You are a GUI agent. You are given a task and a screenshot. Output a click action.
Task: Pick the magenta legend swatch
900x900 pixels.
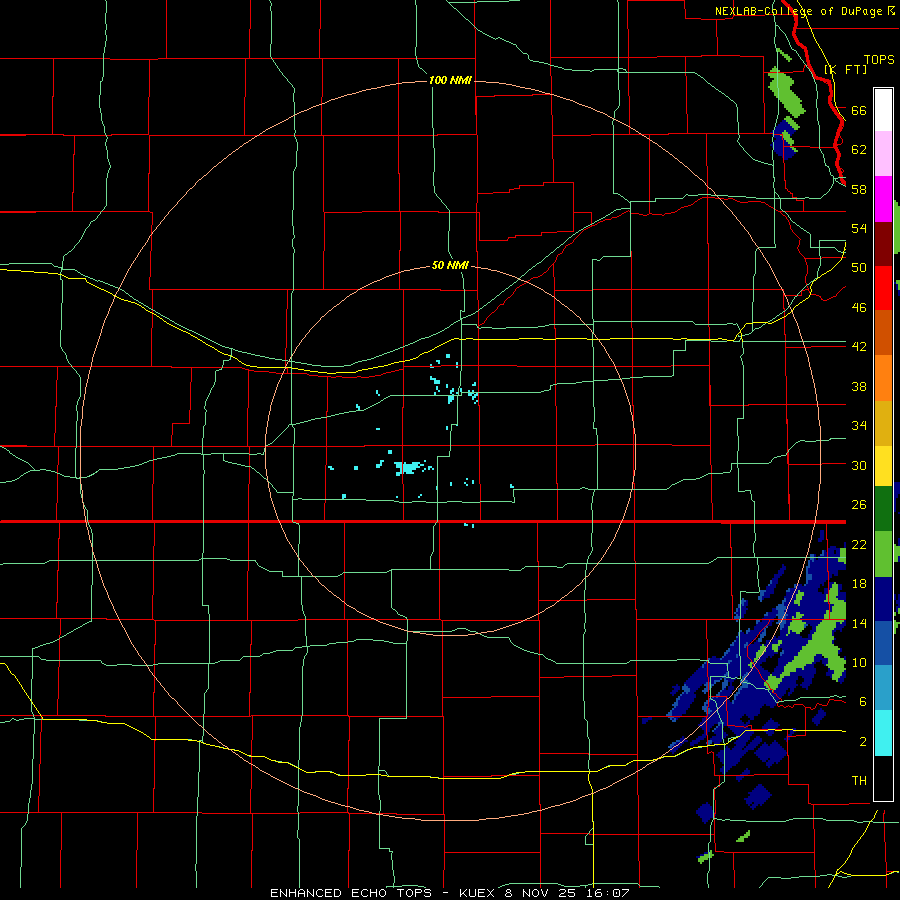pos(883,199)
